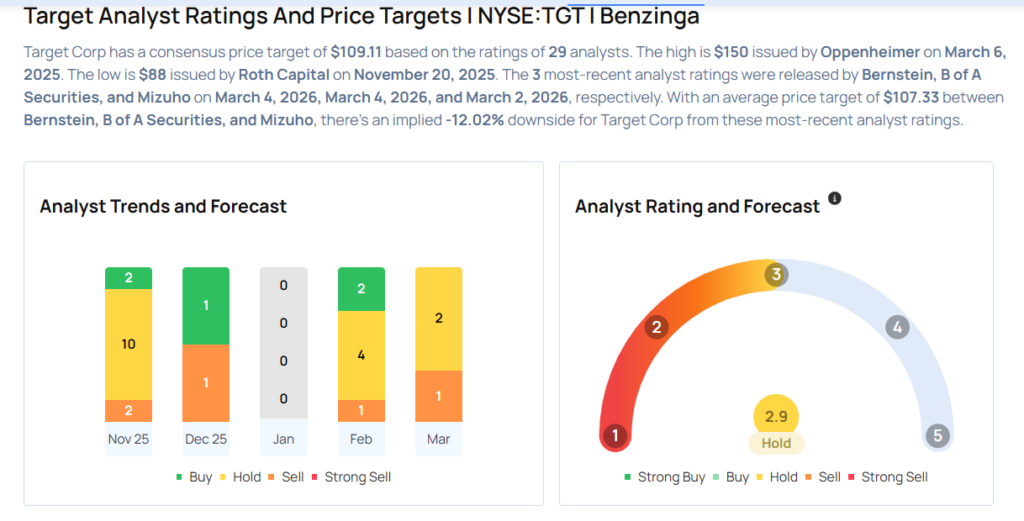The image size is (1024, 521).
Task: Click the number 2 marker on the gauge
Action: [657, 327]
